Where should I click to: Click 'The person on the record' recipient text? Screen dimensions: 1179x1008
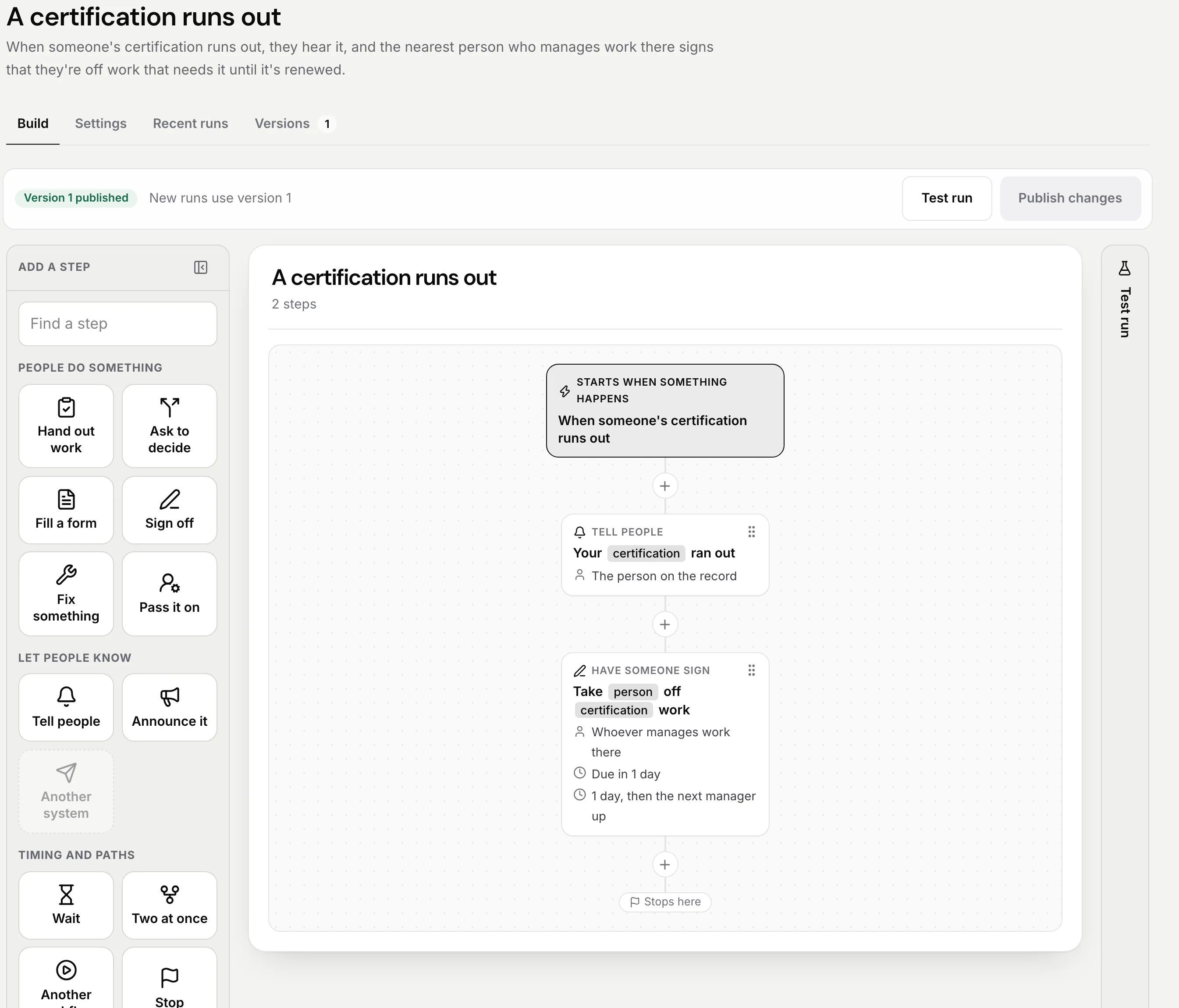[664, 576]
